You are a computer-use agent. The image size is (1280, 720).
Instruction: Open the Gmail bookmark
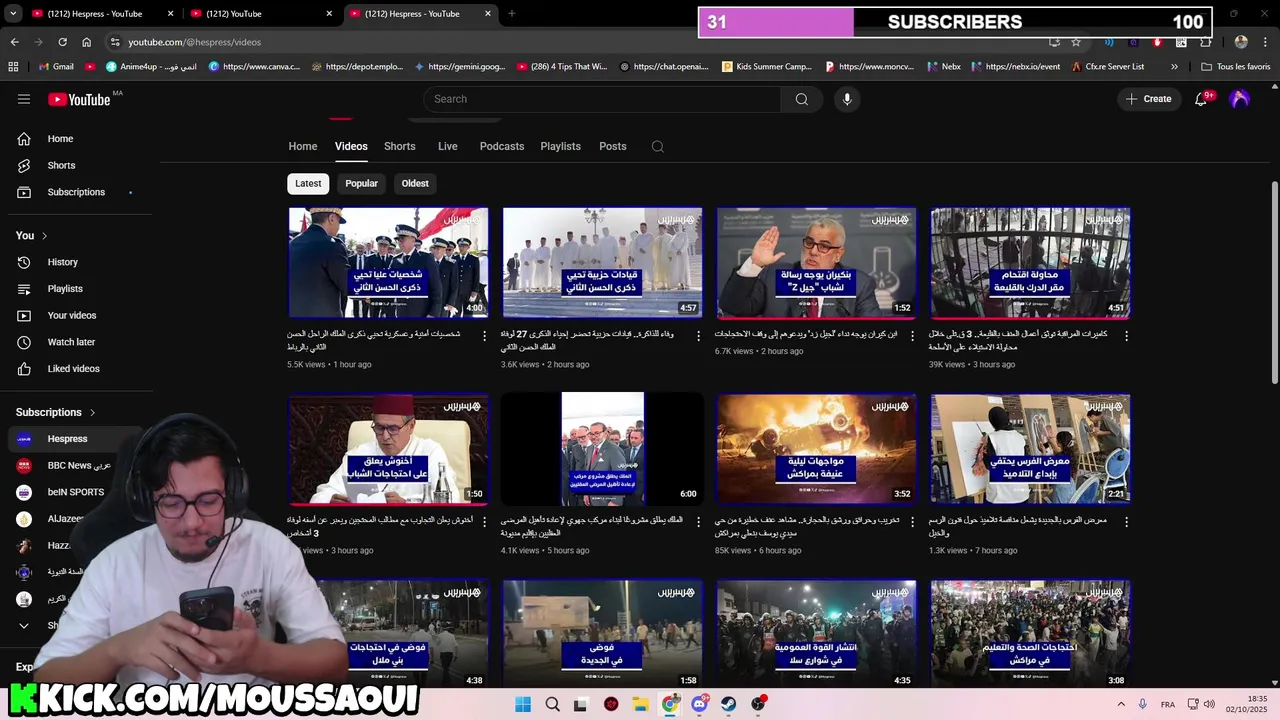(56, 67)
